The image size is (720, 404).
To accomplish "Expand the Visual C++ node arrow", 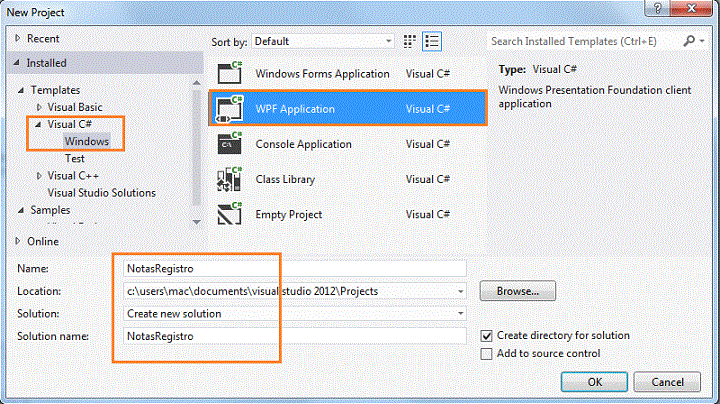I will click(39, 175).
